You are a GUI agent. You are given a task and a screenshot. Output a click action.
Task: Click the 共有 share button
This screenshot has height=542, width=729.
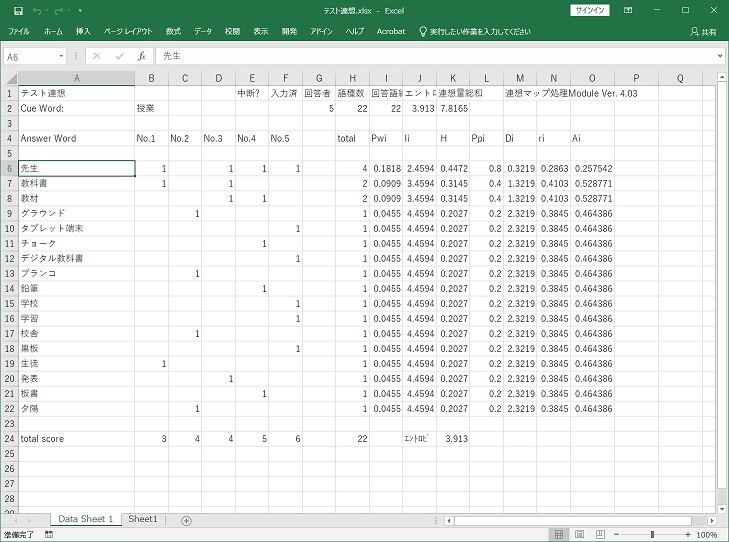tap(703, 32)
